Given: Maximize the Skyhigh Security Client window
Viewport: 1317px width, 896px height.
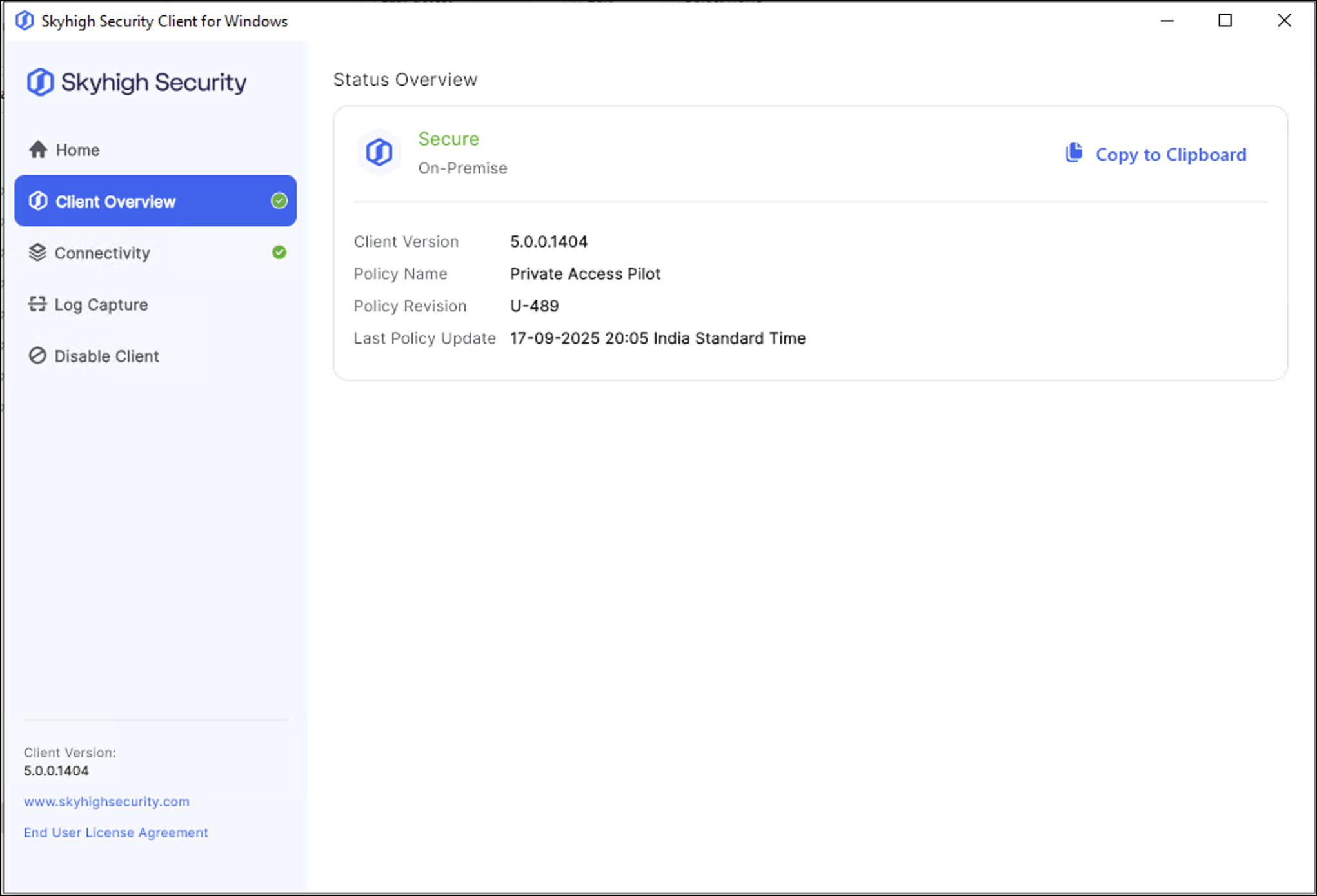Looking at the screenshot, I should (x=1225, y=21).
